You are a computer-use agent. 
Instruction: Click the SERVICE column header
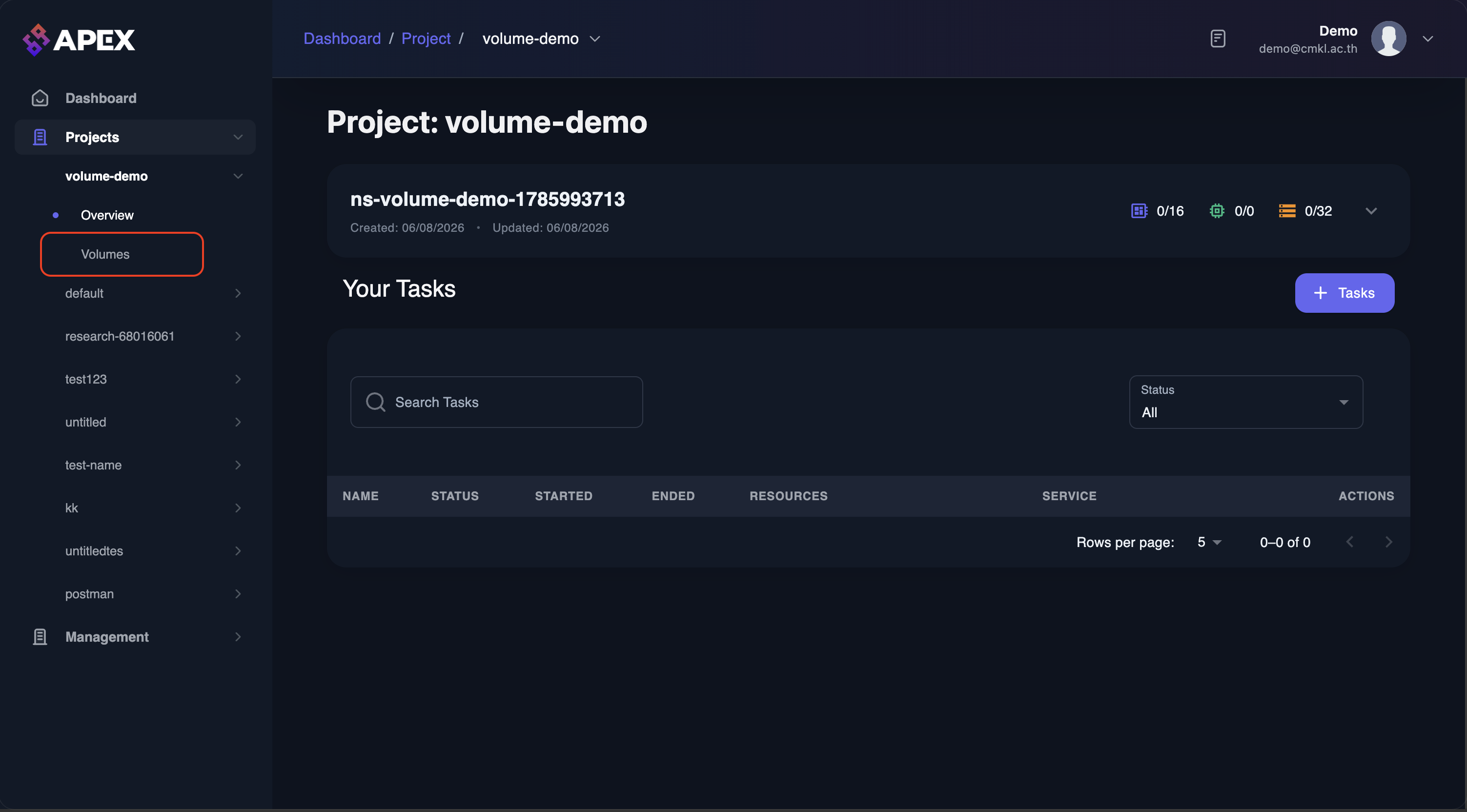[1069, 496]
